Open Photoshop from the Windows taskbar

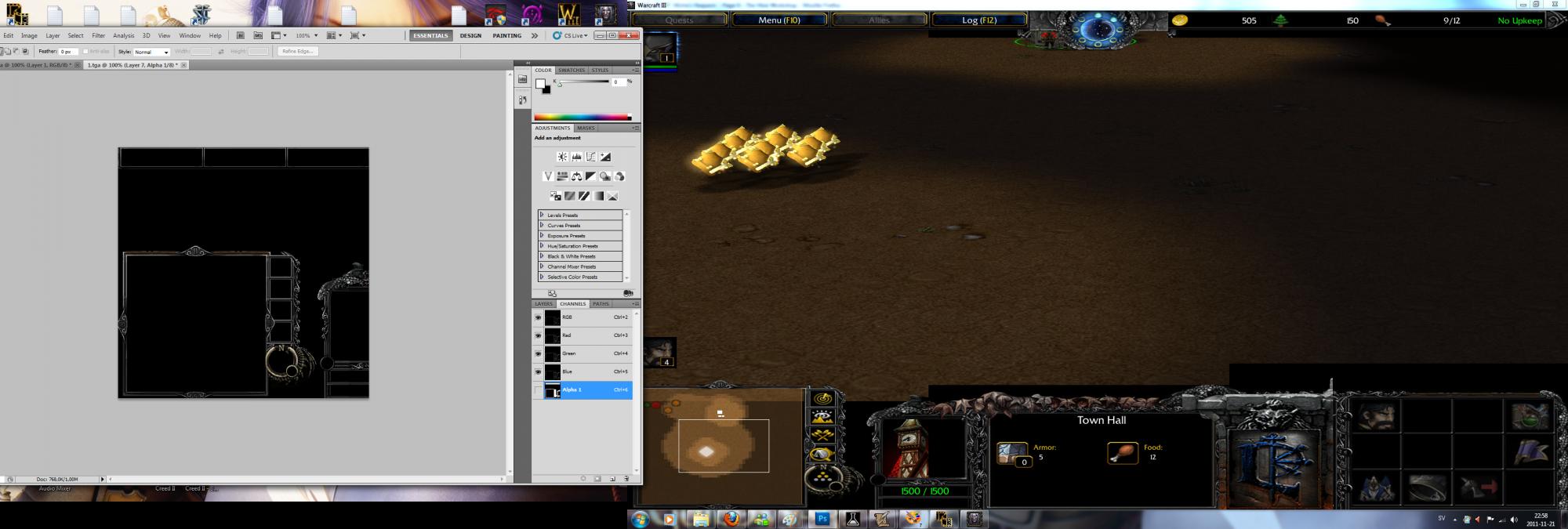pos(822,519)
